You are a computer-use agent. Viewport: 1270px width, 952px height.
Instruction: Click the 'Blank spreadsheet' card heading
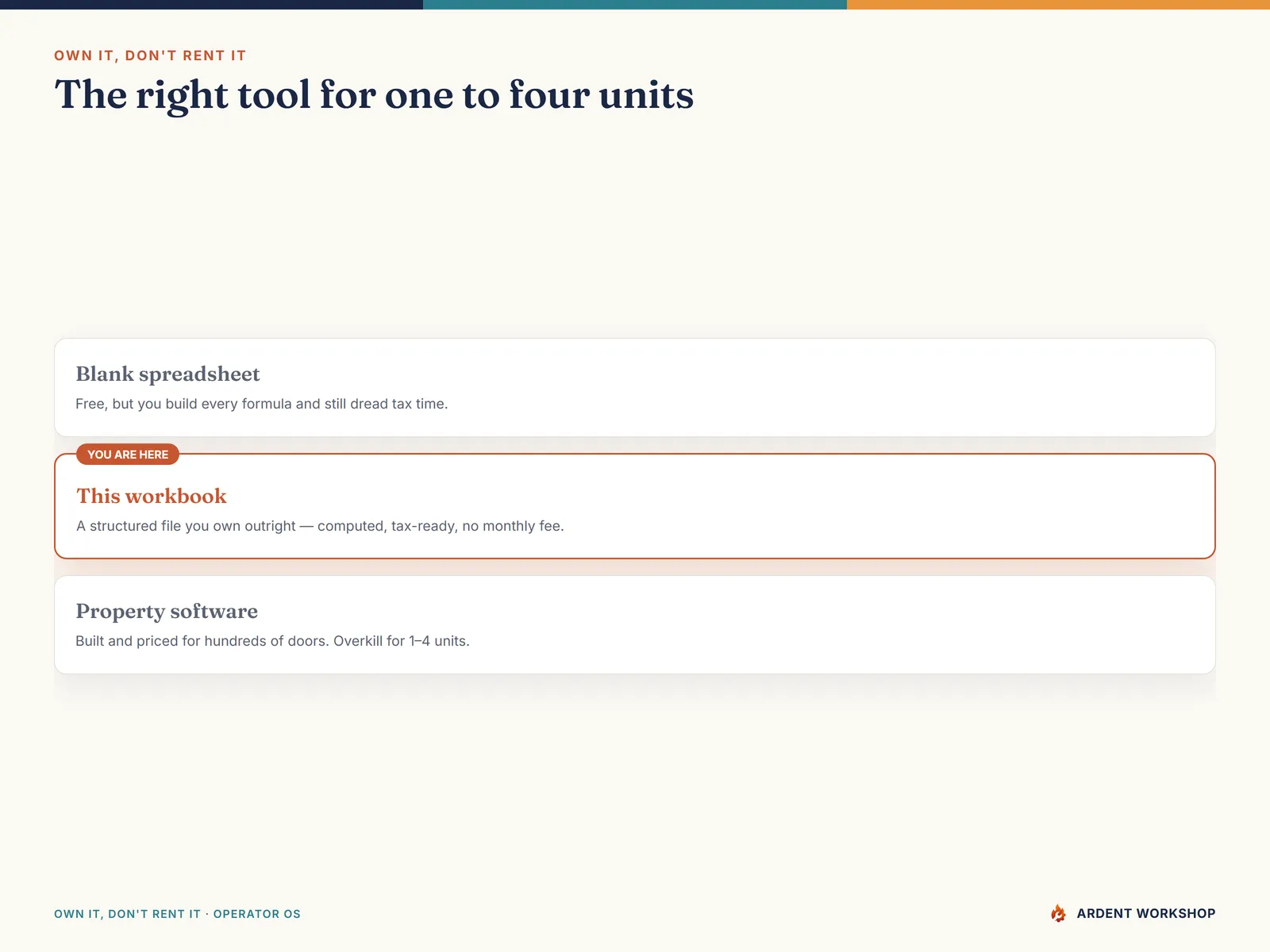pyautogui.click(x=167, y=374)
